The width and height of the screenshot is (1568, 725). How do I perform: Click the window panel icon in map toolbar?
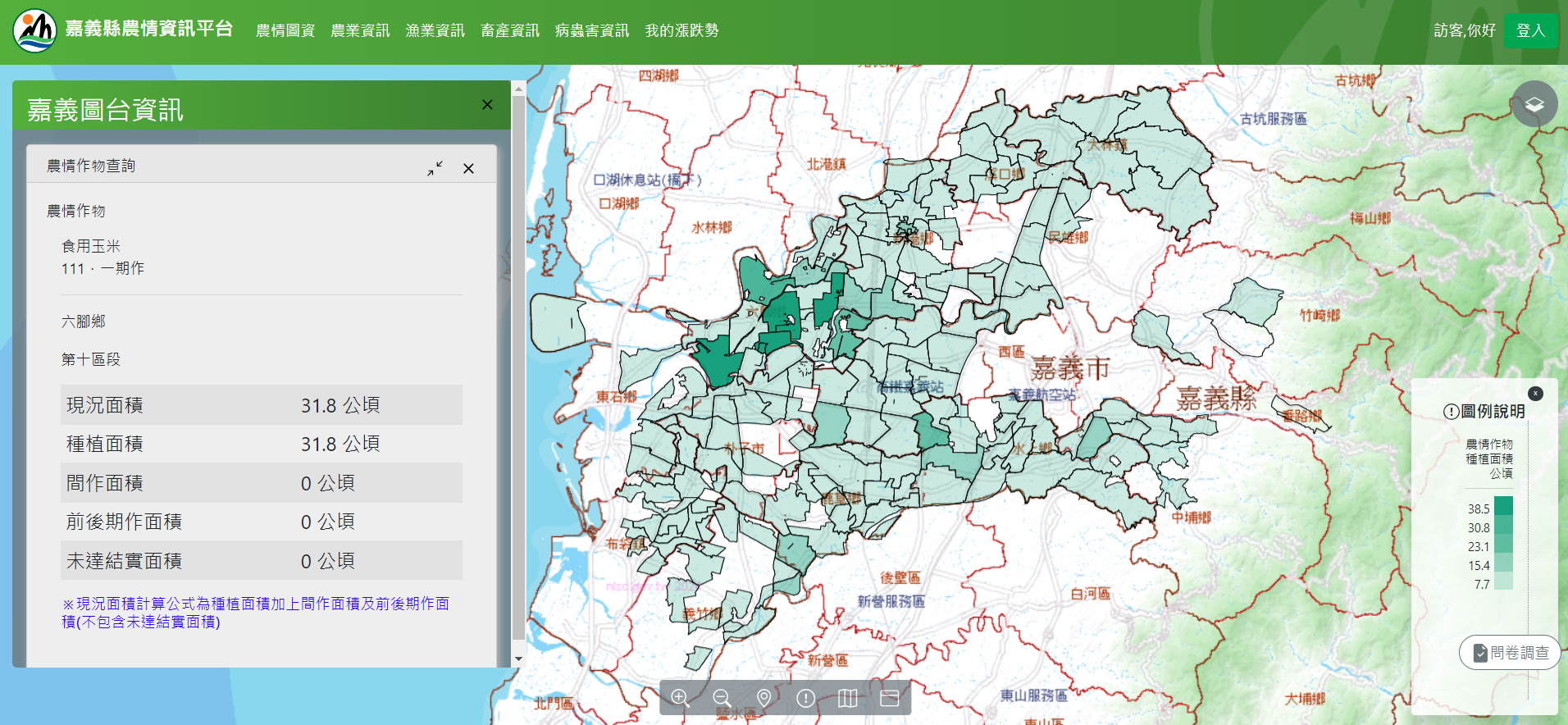pyautogui.click(x=890, y=698)
